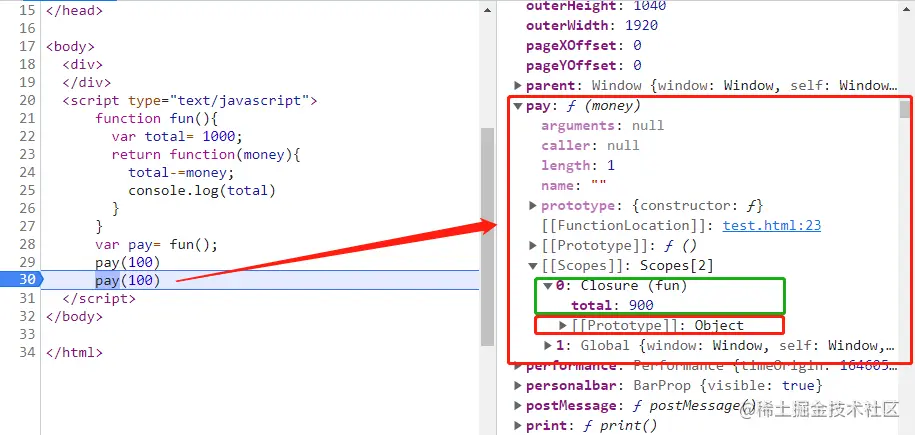Image resolution: width=915 pixels, height=435 pixels.
Task: Select the outerHeight: 1040 property
Action: click(x=596, y=6)
